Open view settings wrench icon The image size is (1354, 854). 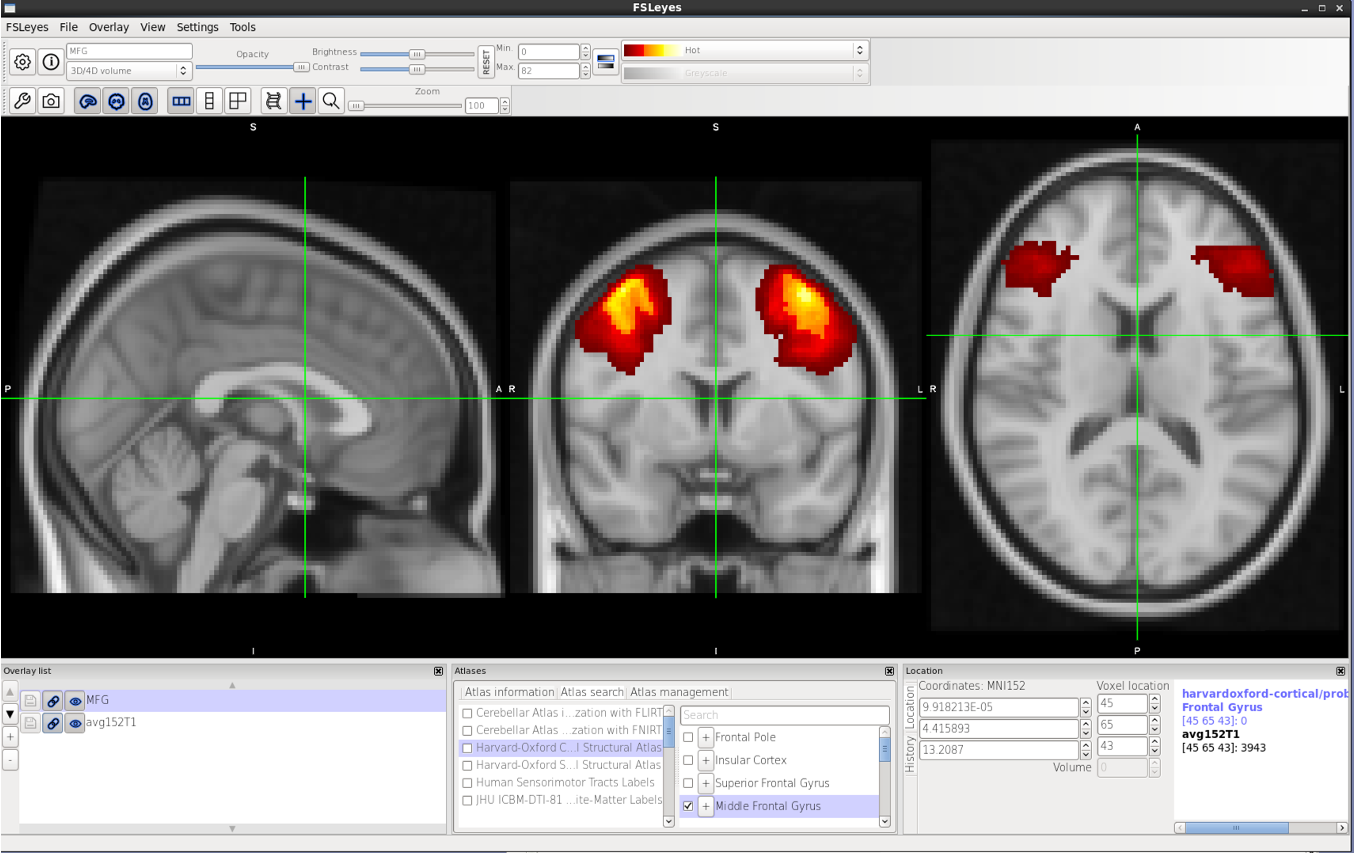[x=22, y=101]
